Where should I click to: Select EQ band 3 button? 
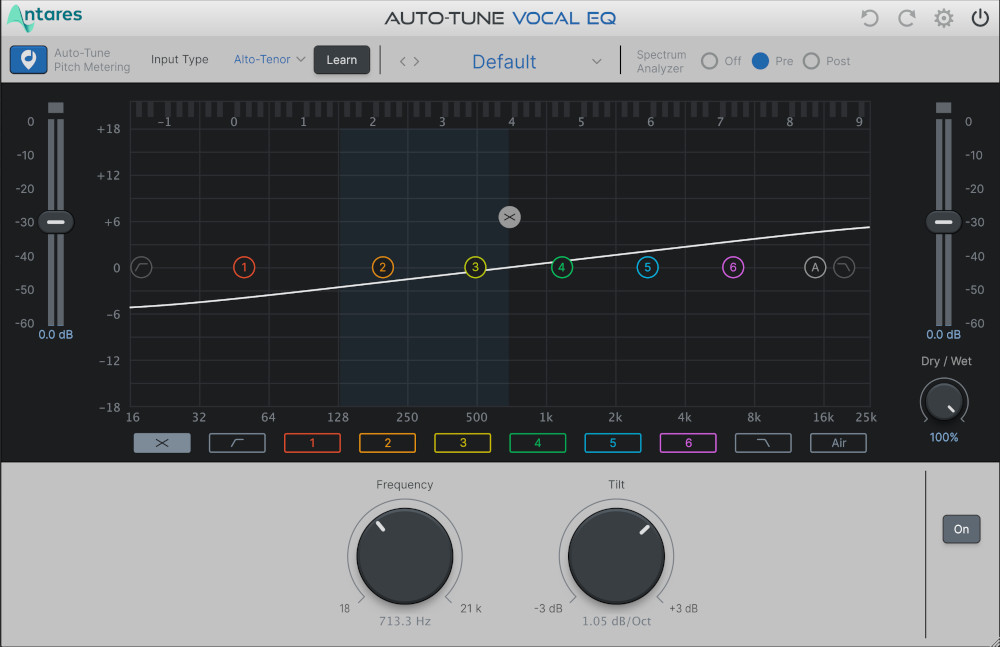point(462,442)
